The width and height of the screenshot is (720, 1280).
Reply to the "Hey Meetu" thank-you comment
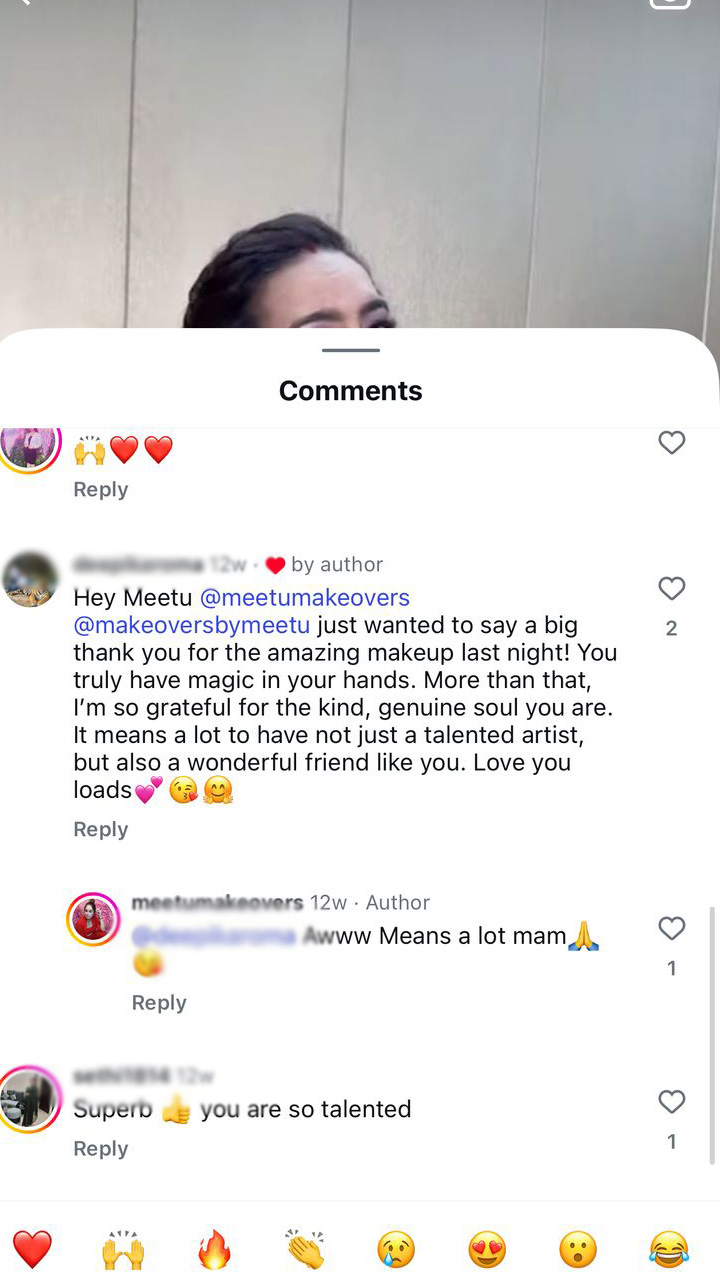(x=101, y=829)
